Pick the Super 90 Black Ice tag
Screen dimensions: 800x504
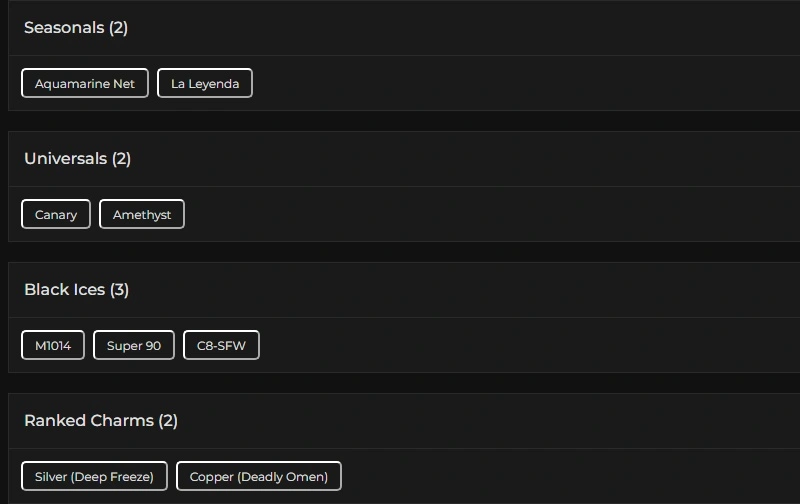tap(134, 345)
